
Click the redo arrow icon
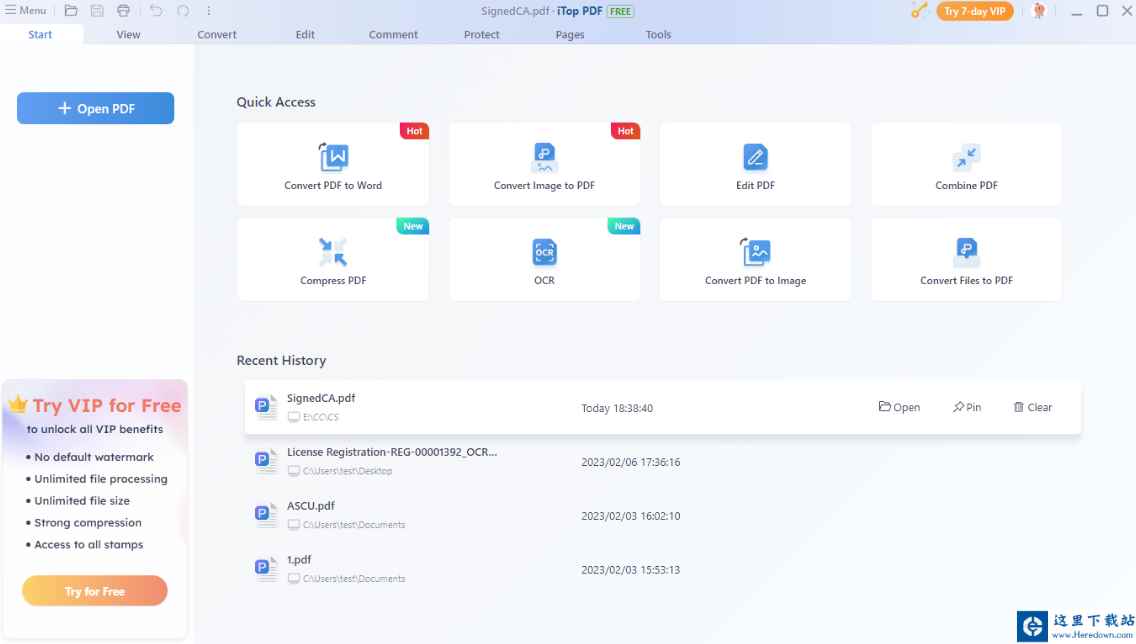(x=183, y=11)
